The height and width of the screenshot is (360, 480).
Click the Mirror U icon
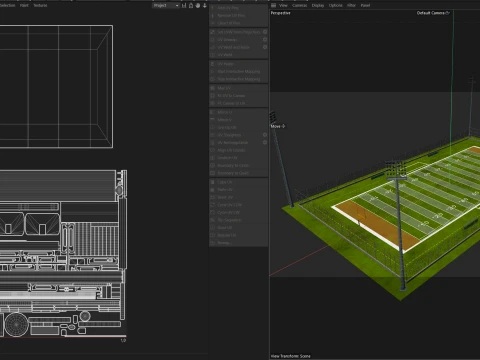pos(213,112)
